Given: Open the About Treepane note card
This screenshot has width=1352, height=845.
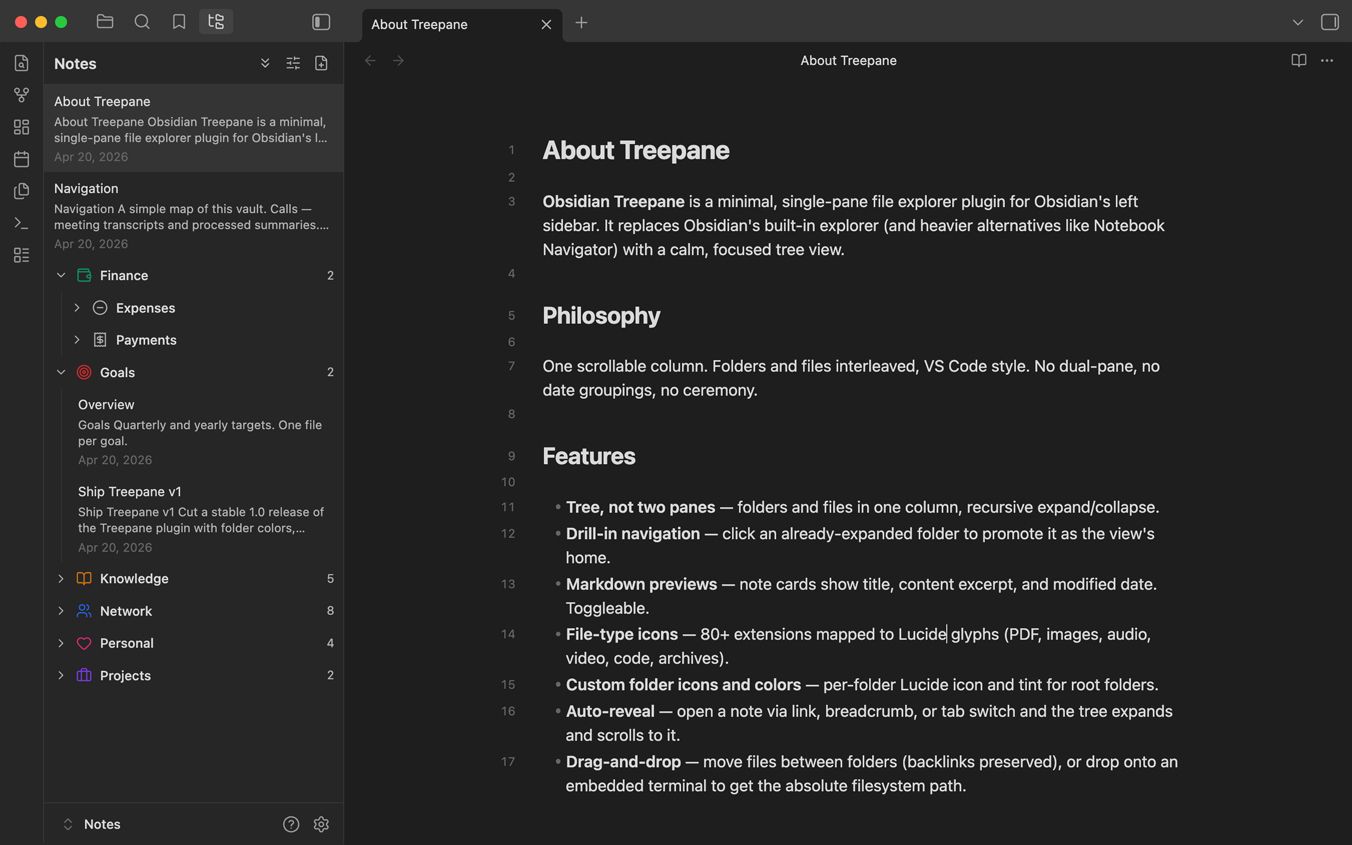Looking at the screenshot, I should click(193, 128).
